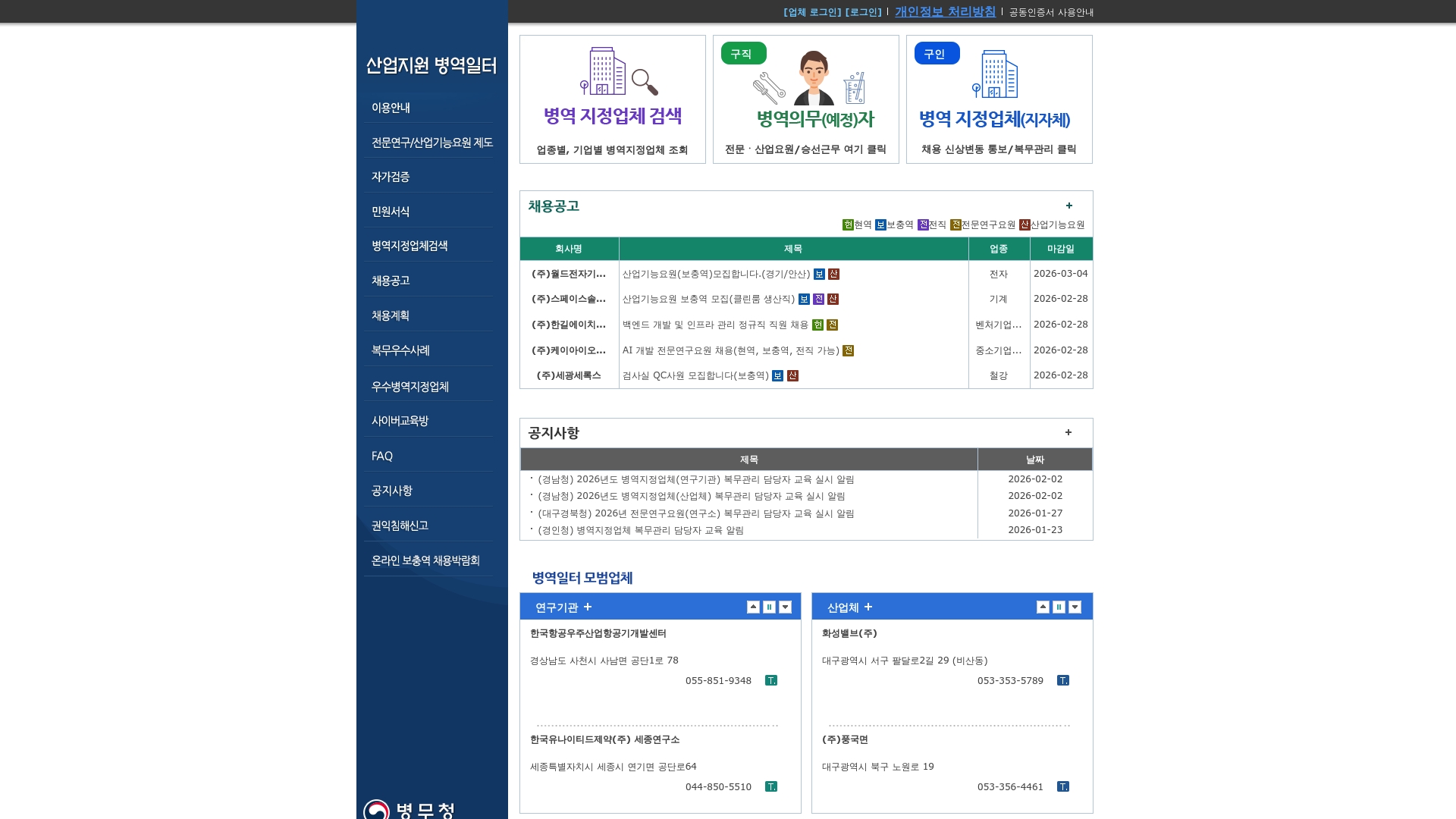Image resolution: width=1456 pixels, height=819 pixels.
Task: Select 복무우수사례 in the sidebar menu
Action: (400, 350)
